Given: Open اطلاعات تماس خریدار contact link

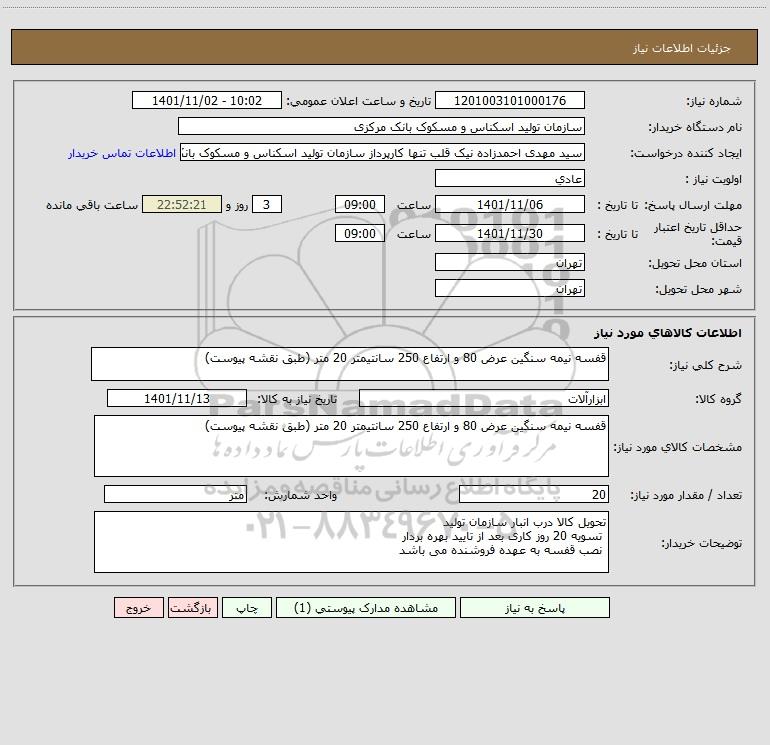Looking at the screenshot, I should click(x=122, y=153).
